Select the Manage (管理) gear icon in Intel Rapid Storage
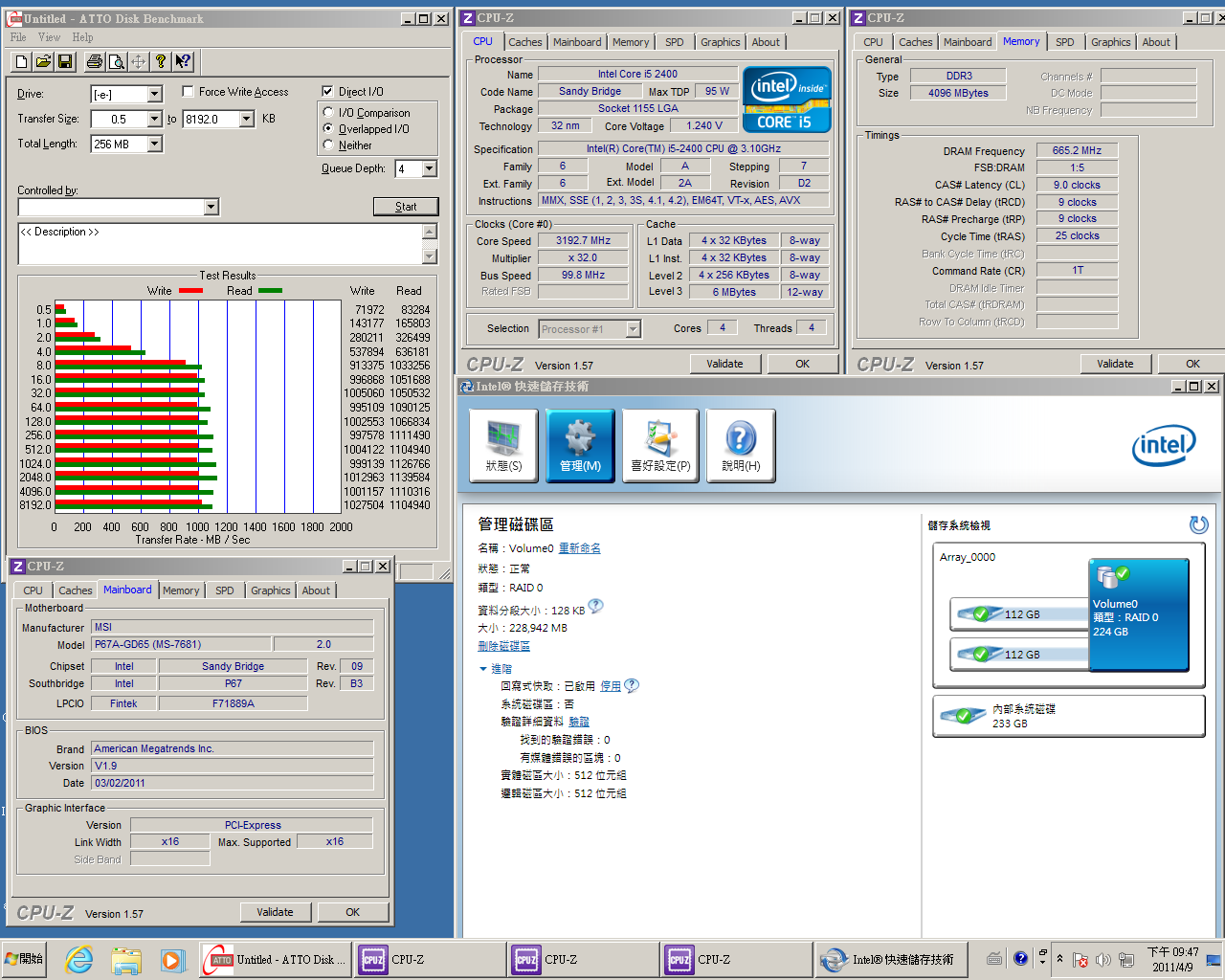Viewport: 1225px width, 980px height. [x=580, y=446]
